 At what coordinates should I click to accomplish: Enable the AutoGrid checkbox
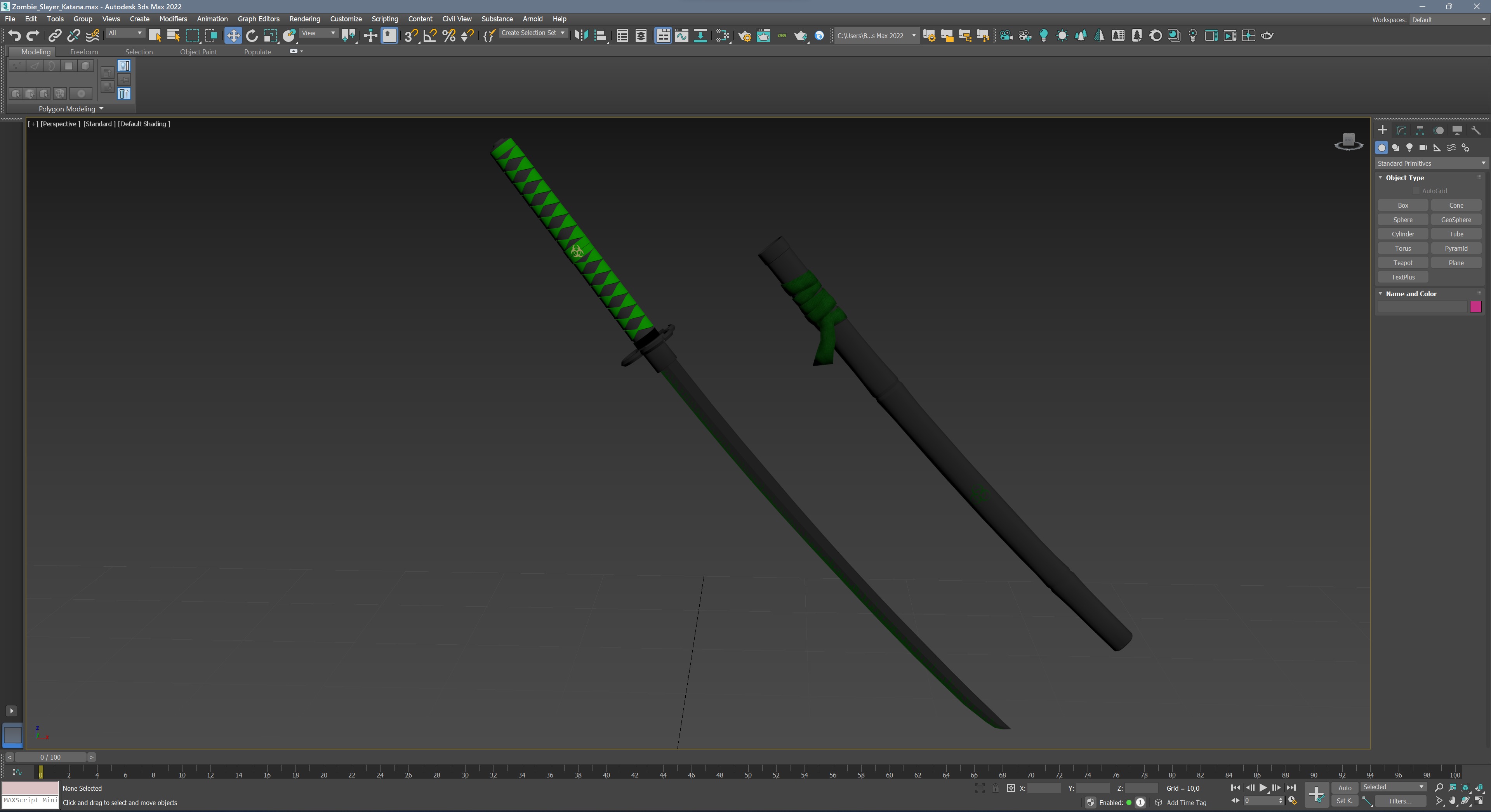pyautogui.click(x=1416, y=191)
